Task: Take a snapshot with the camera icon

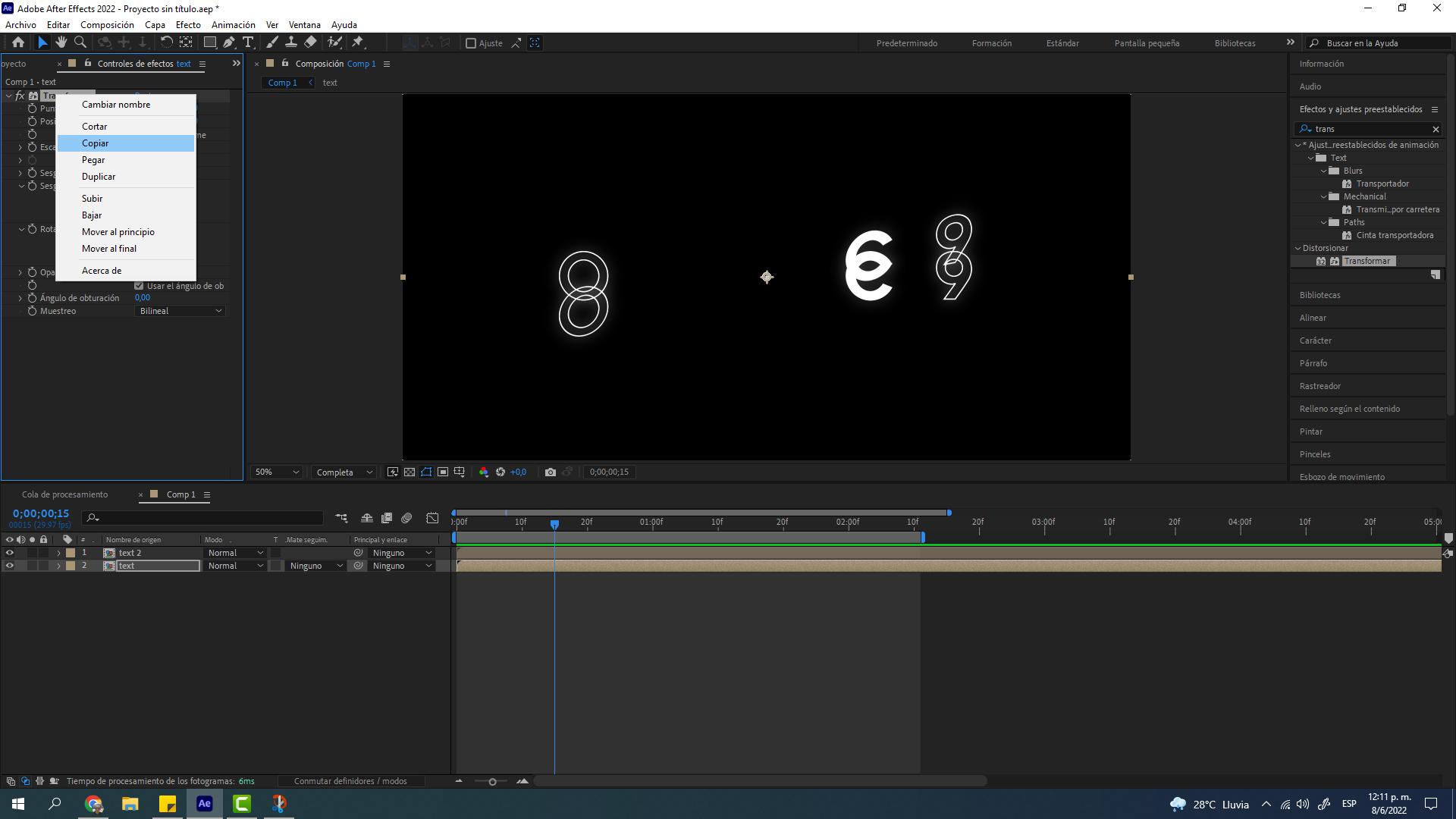Action: [x=551, y=472]
